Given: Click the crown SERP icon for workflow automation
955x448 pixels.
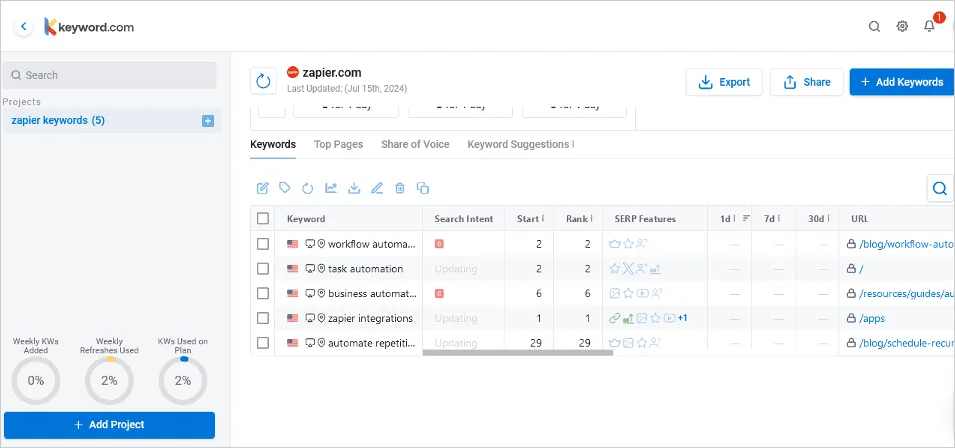Looking at the screenshot, I should (615, 244).
